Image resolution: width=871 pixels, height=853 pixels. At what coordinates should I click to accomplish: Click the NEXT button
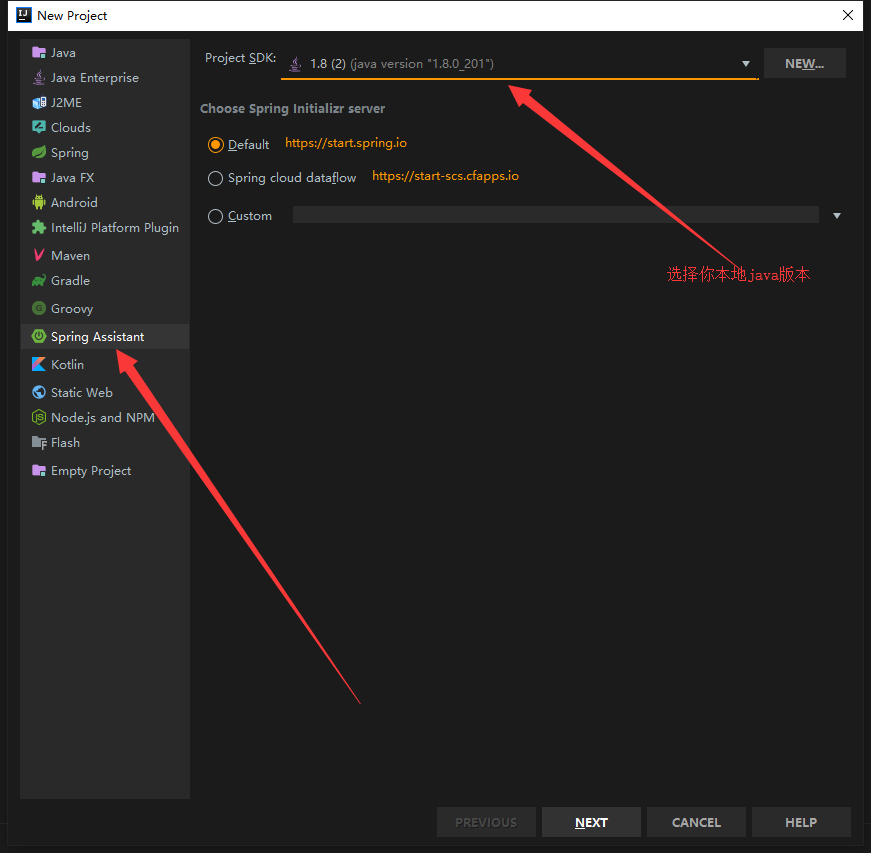coord(591,822)
